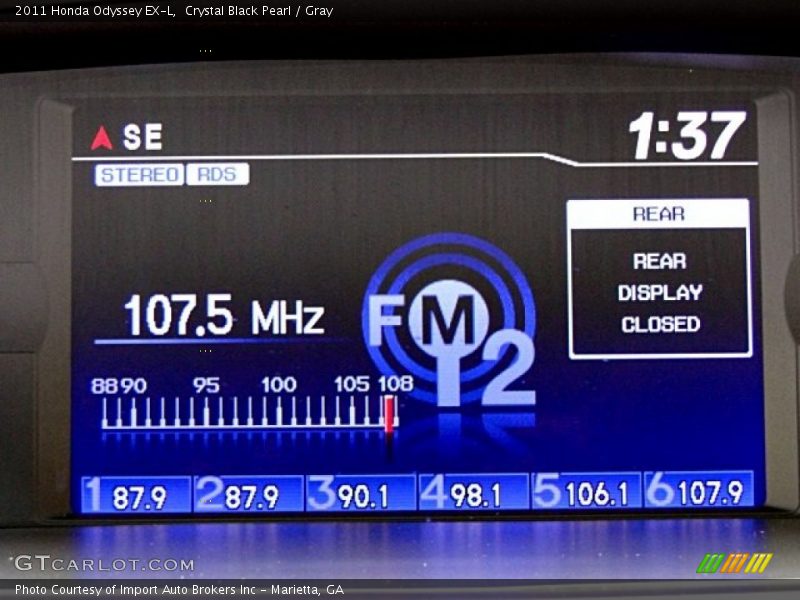Click the SE compass heading text

pos(143,137)
